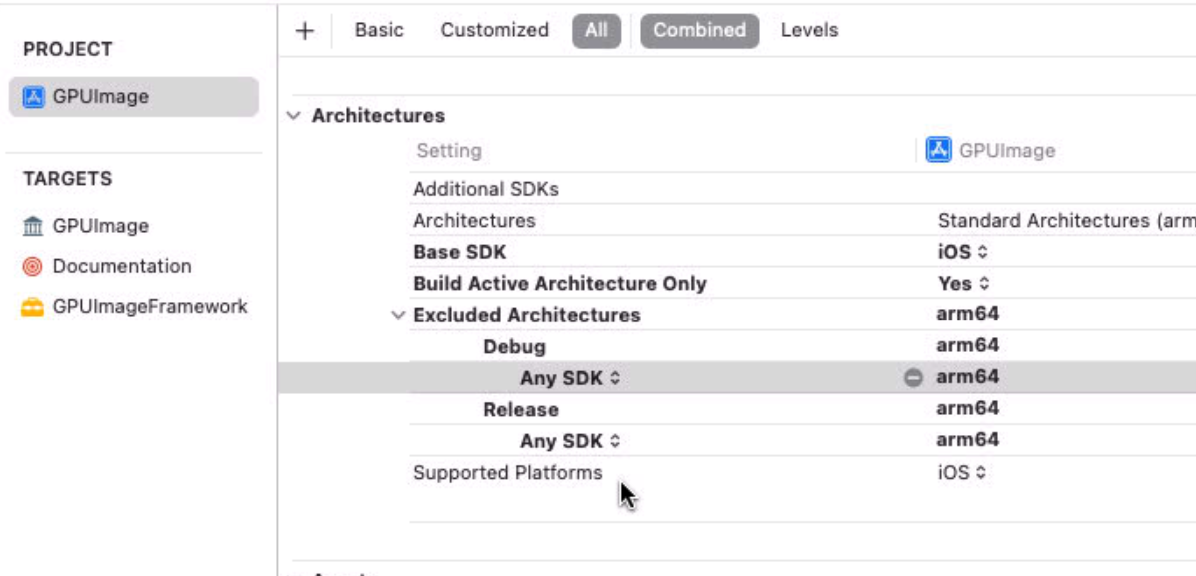Collapse the Excluded Architectures row
Viewport: 1196px width, 576px height.
(398, 316)
